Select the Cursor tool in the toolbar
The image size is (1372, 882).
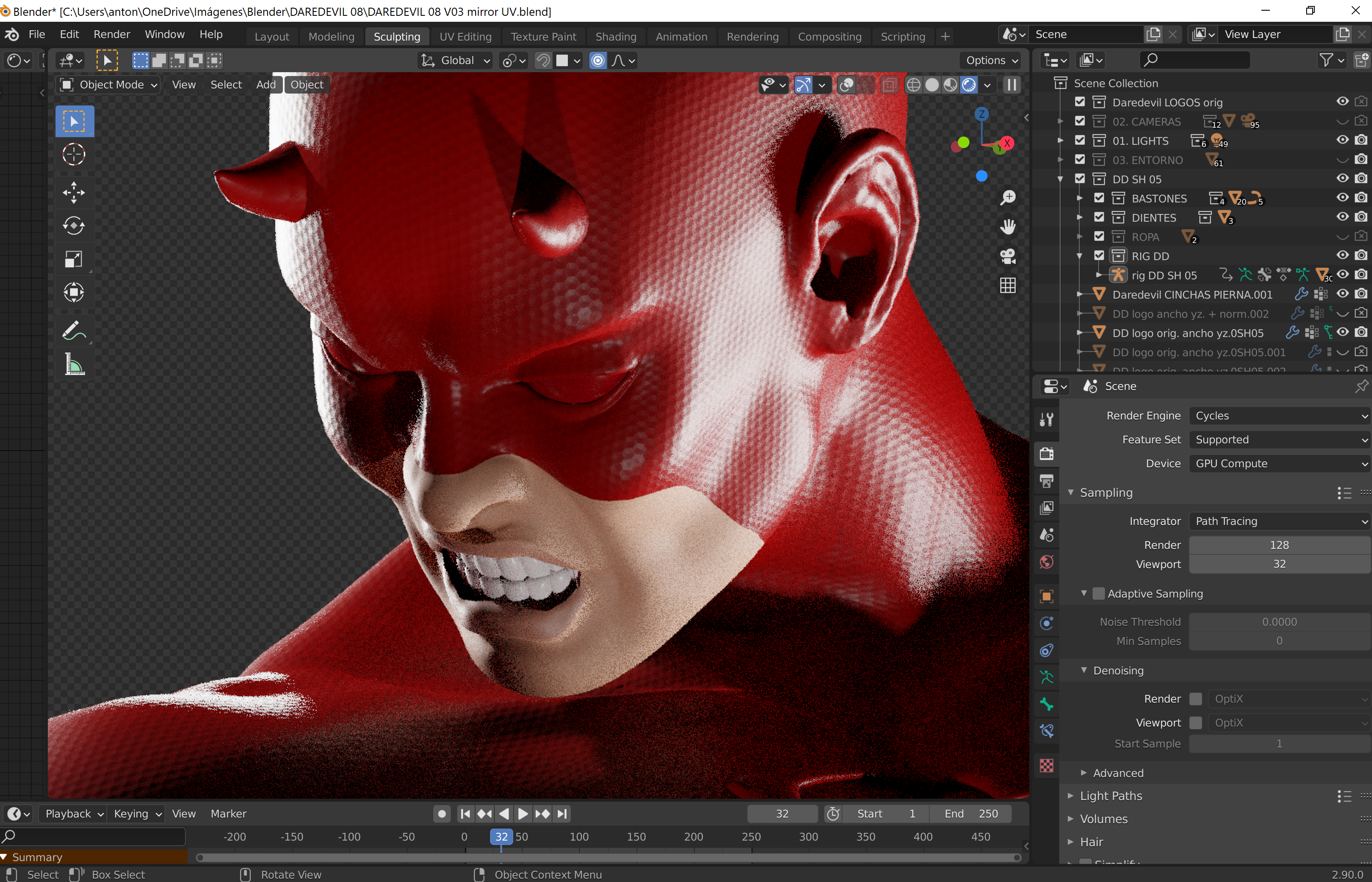pos(74,155)
